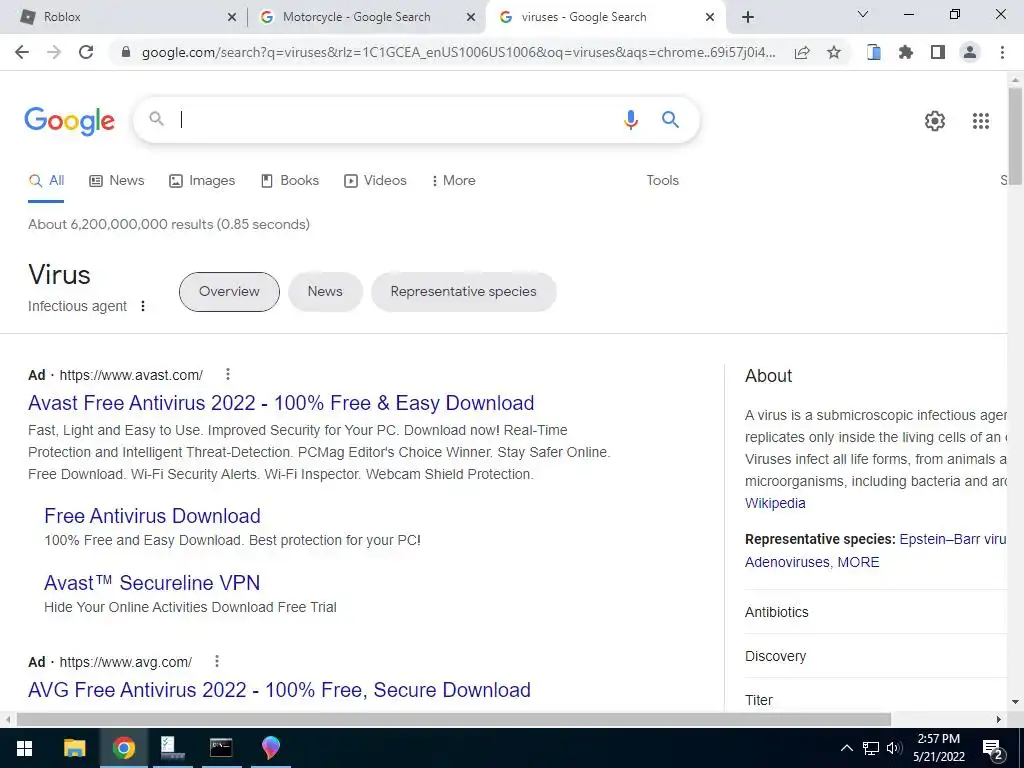Image resolution: width=1024 pixels, height=768 pixels.
Task: Open File Explorer from the taskbar
Action: click(74, 748)
